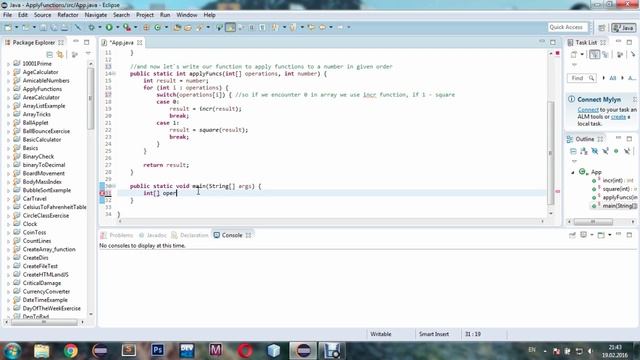Screen dimensions: 640x360
Task: Click the New Java Class green C icon
Action: [158, 27]
